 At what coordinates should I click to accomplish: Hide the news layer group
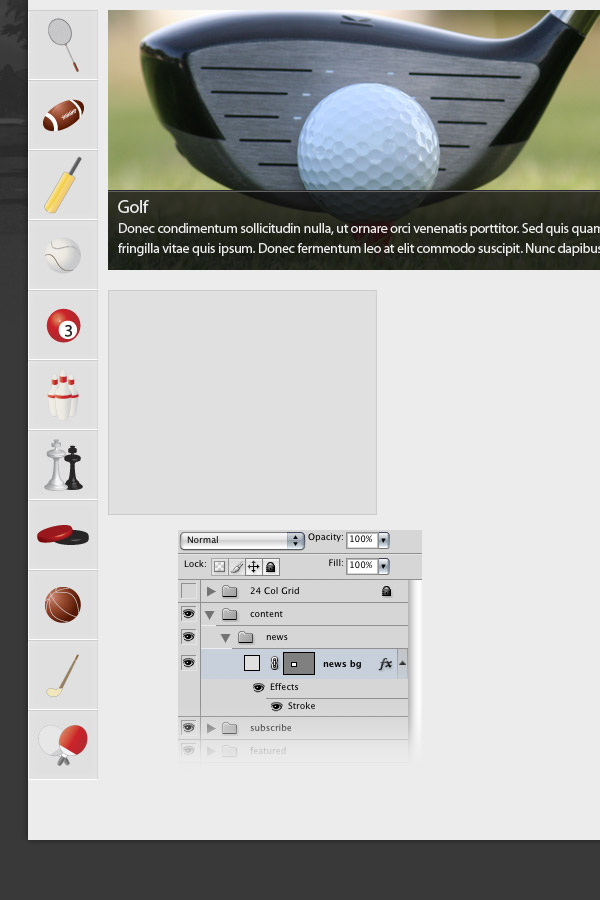point(188,637)
